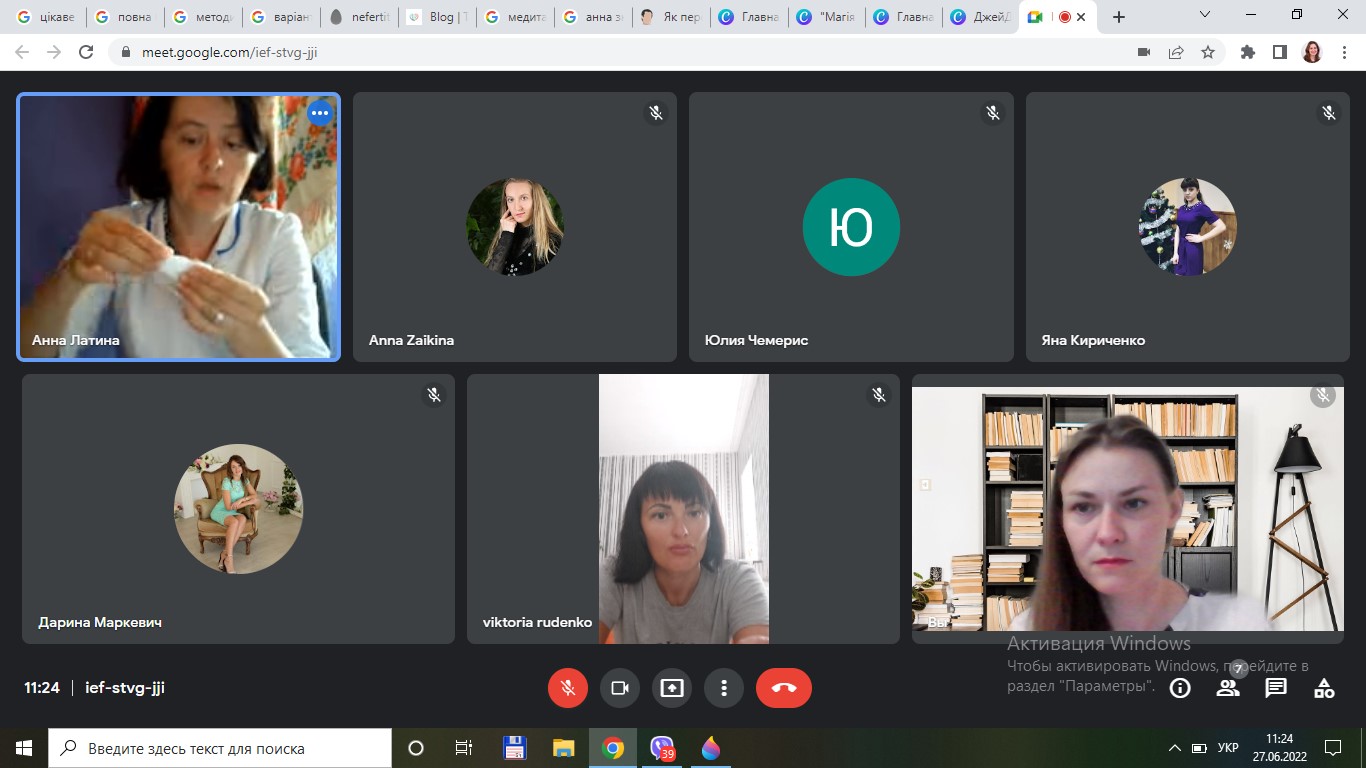Click the Chrome profile avatar

[x=1312, y=52]
